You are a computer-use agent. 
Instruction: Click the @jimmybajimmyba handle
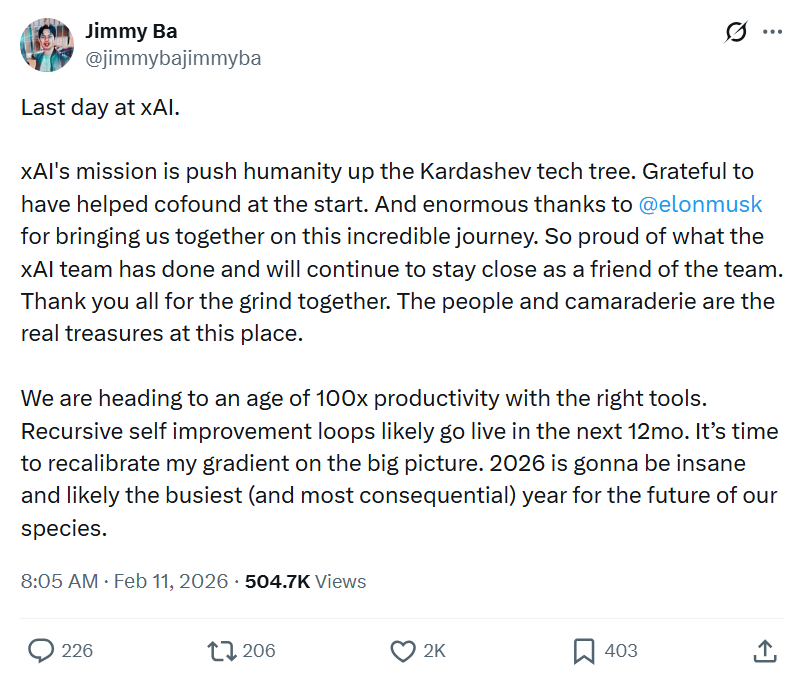pyautogui.click(x=173, y=58)
